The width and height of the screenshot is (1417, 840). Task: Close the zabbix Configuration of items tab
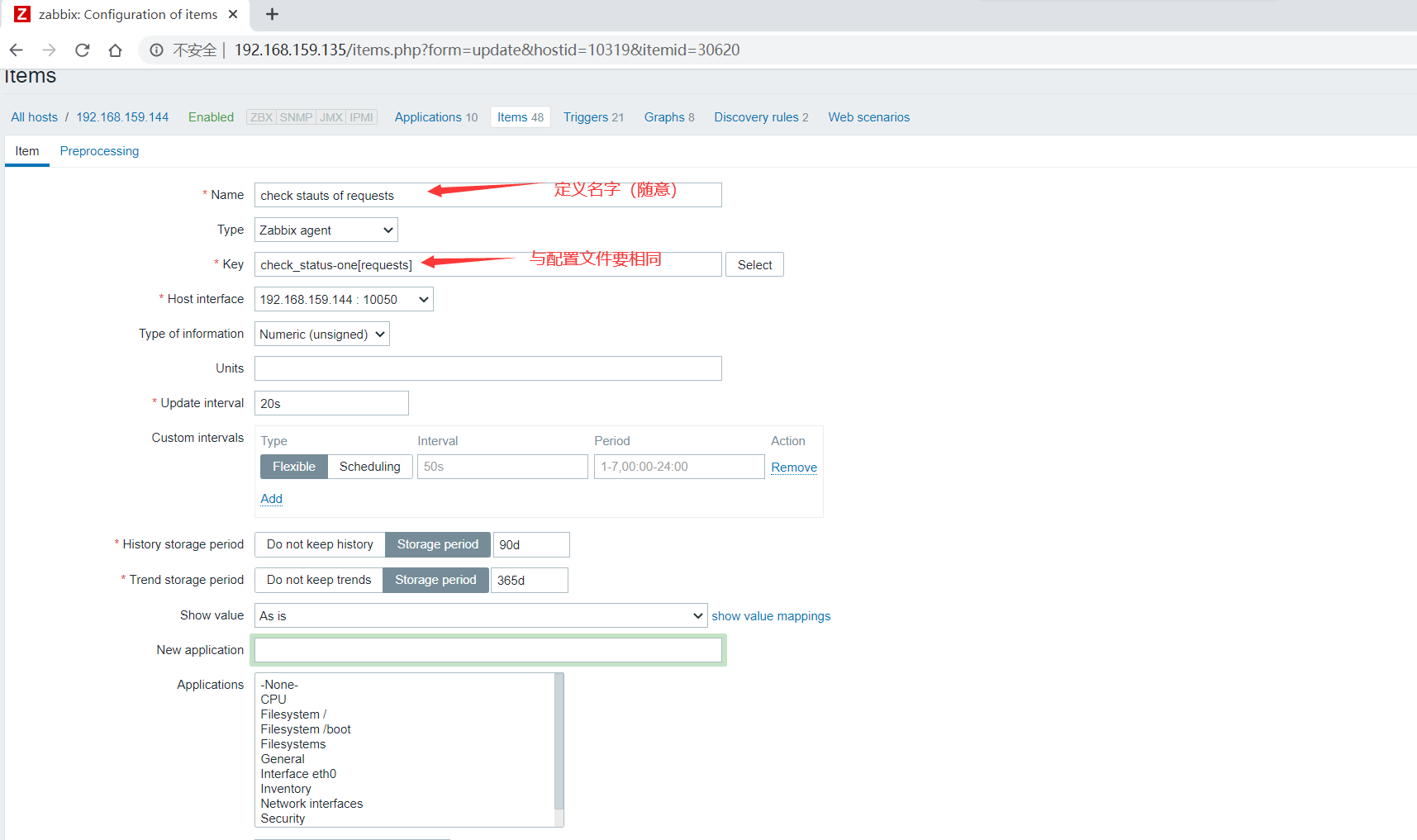coord(233,14)
